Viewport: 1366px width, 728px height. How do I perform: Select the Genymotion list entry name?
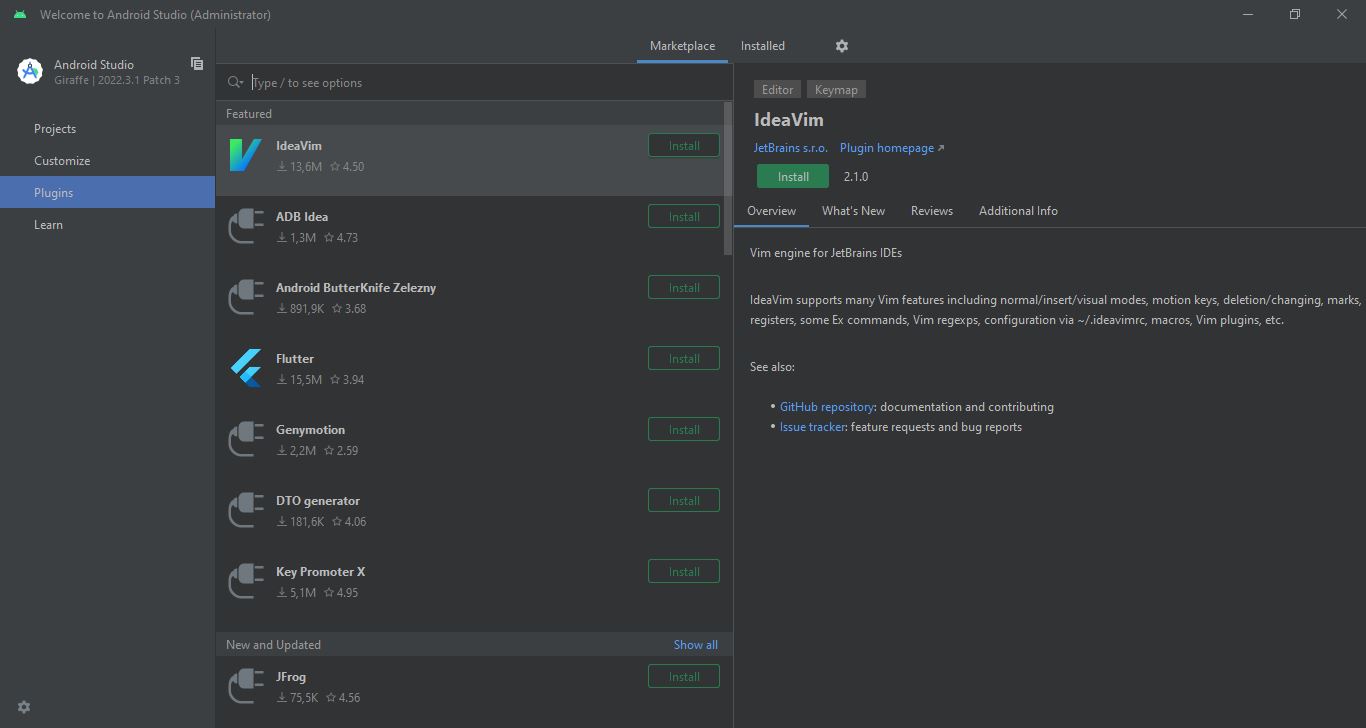click(x=310, y=430)
